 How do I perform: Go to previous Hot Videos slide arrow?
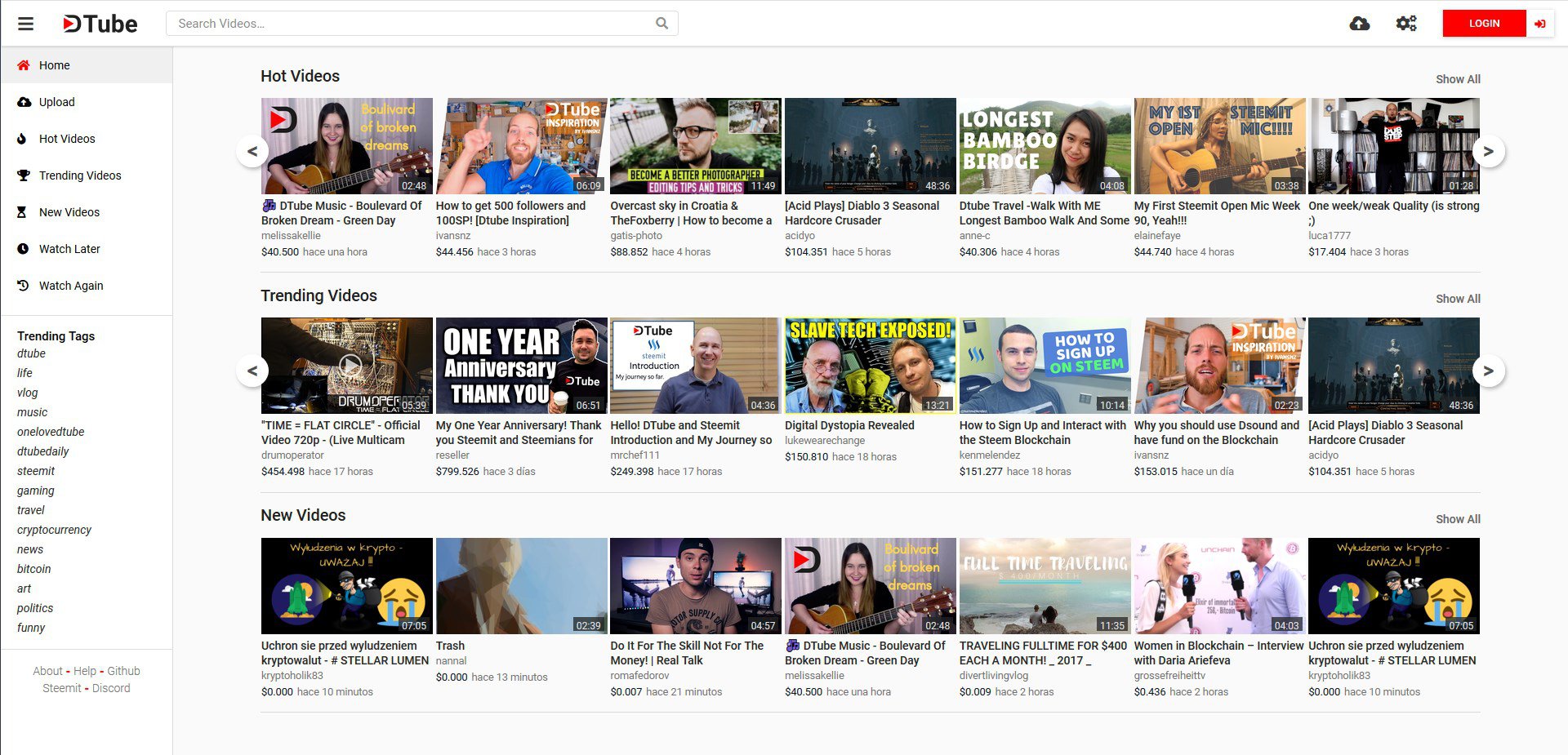click(252, 151)
